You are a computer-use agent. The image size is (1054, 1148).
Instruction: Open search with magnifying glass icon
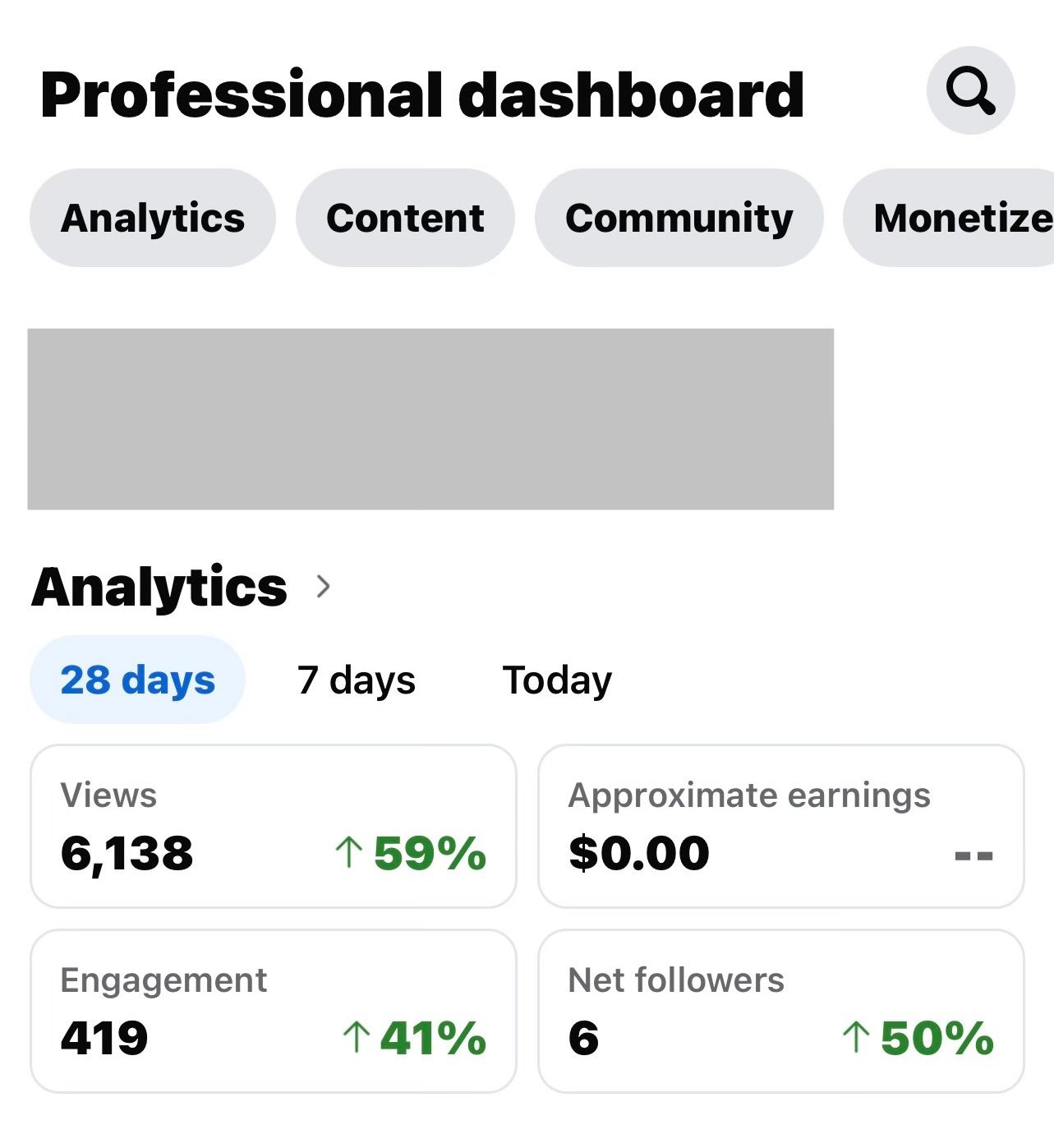970,90
